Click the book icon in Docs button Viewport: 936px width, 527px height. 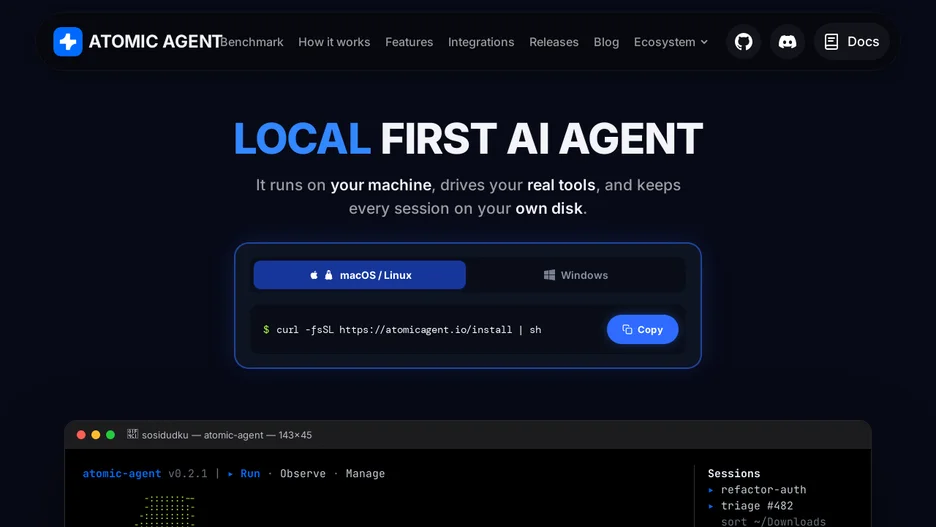[x=831, y=42]
